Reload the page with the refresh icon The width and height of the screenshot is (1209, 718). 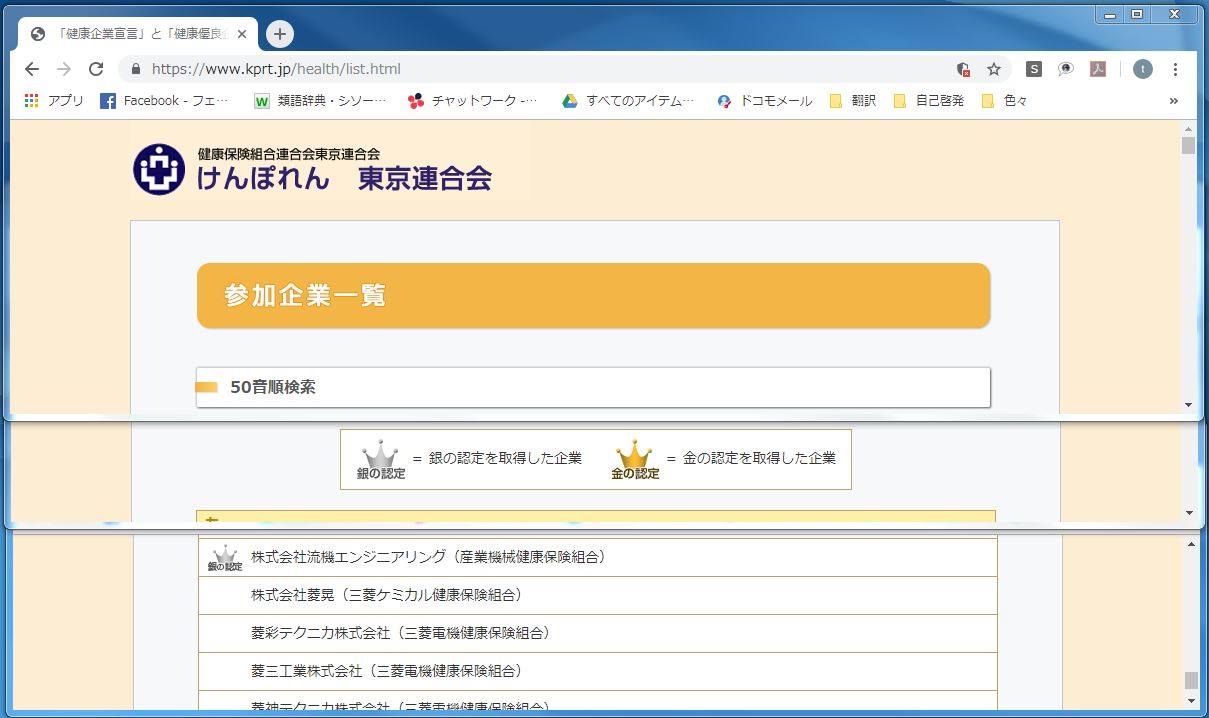coord(96,69)
